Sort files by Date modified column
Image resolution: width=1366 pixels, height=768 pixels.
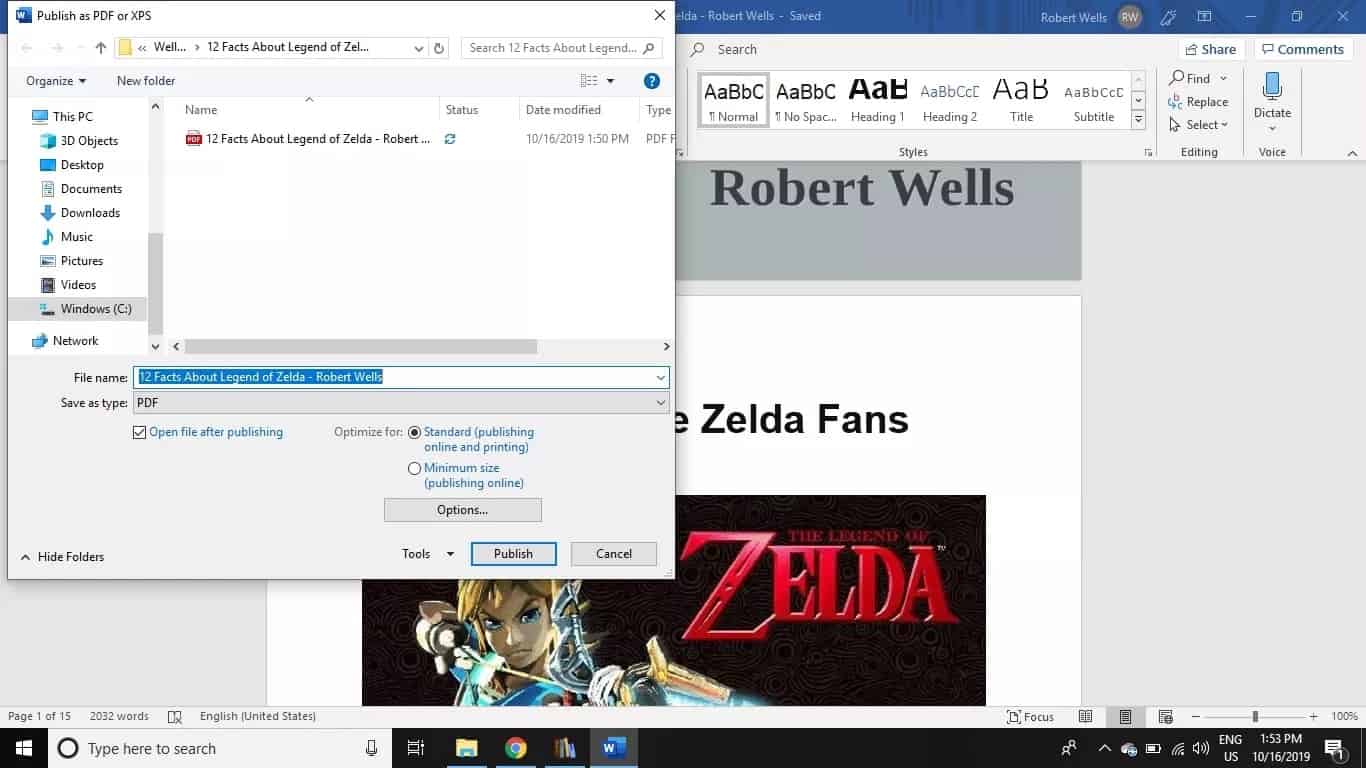pos(564,110)
